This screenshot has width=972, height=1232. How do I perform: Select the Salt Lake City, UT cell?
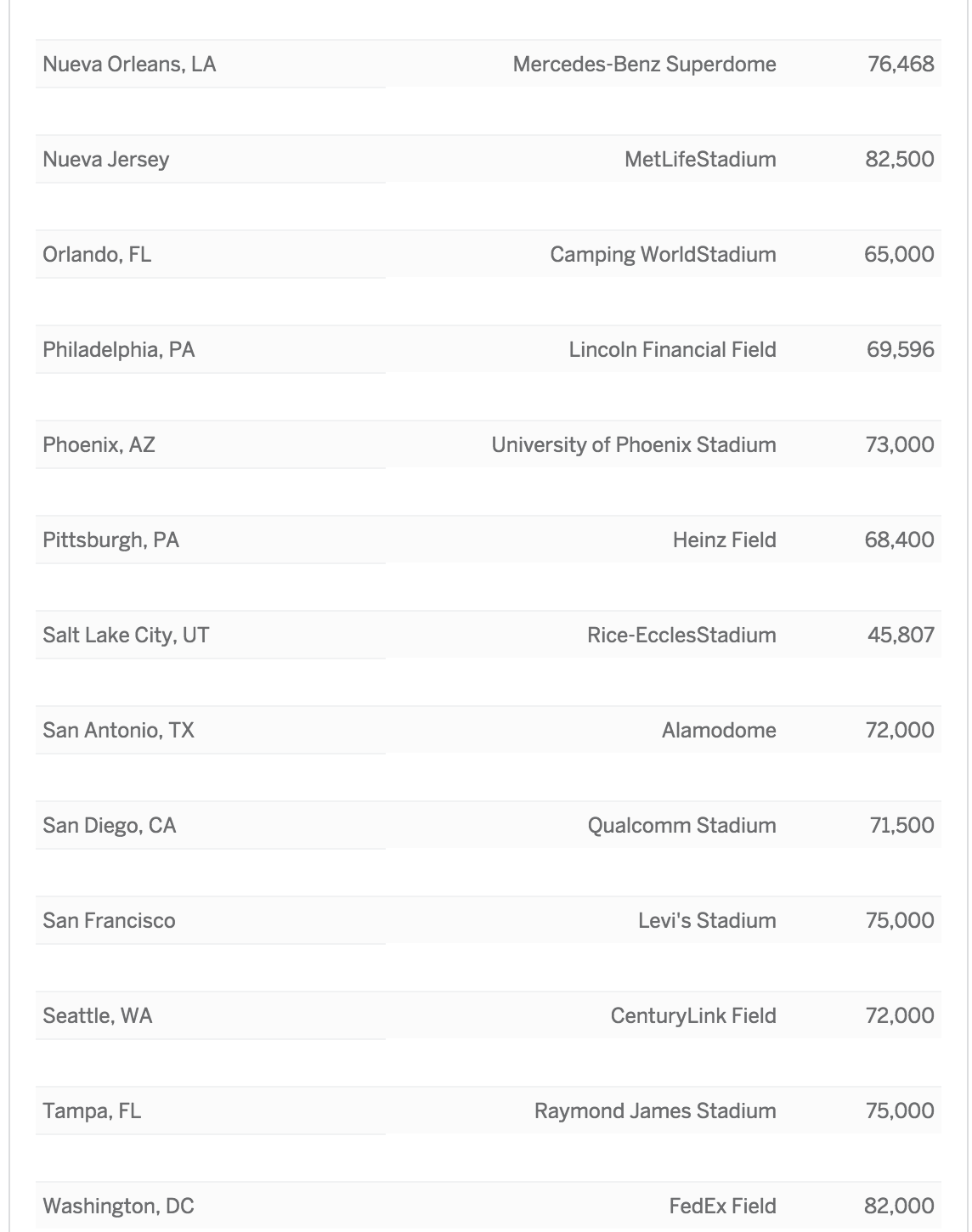click(126, 636)
